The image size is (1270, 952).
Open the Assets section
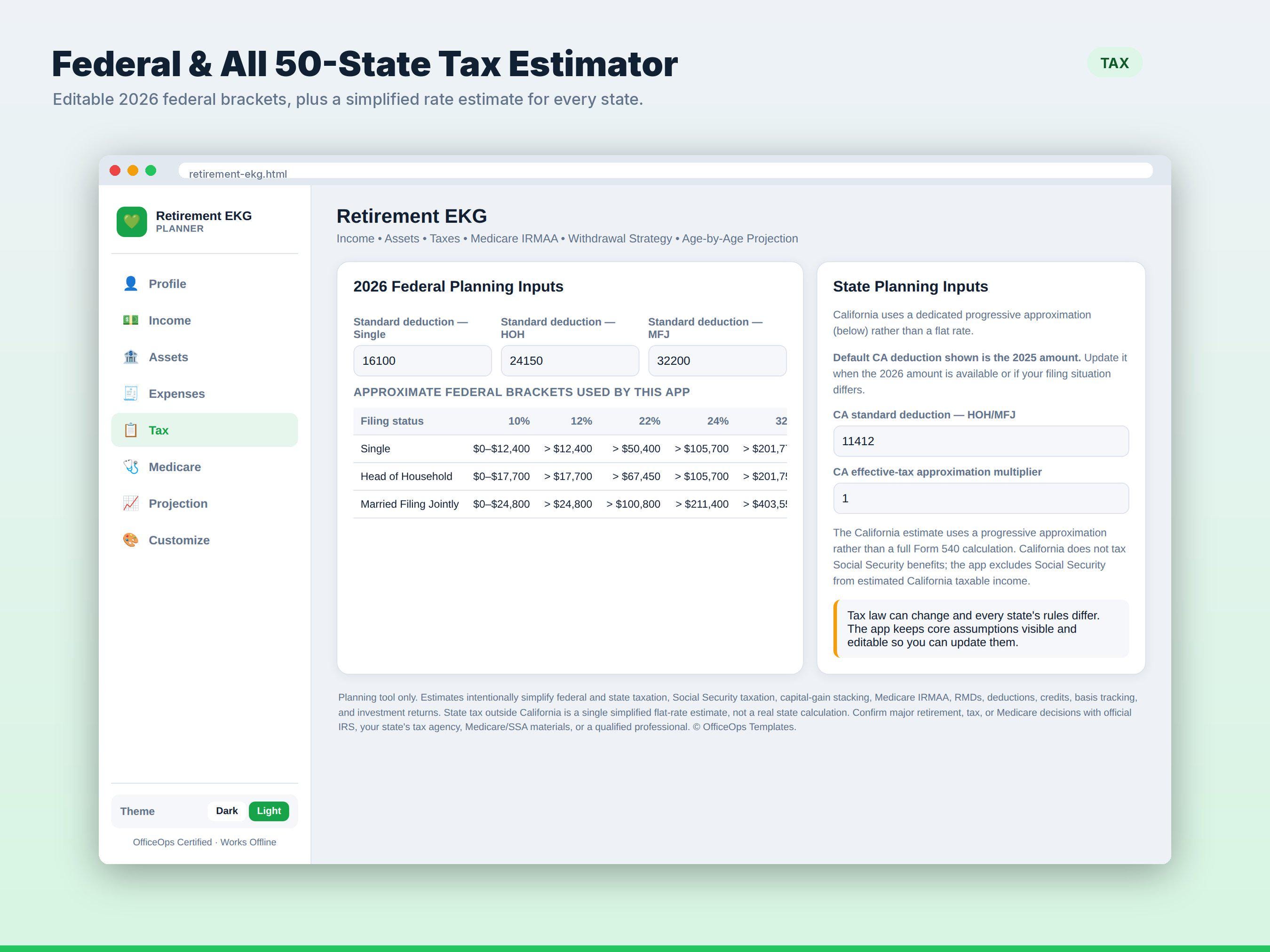205,357
